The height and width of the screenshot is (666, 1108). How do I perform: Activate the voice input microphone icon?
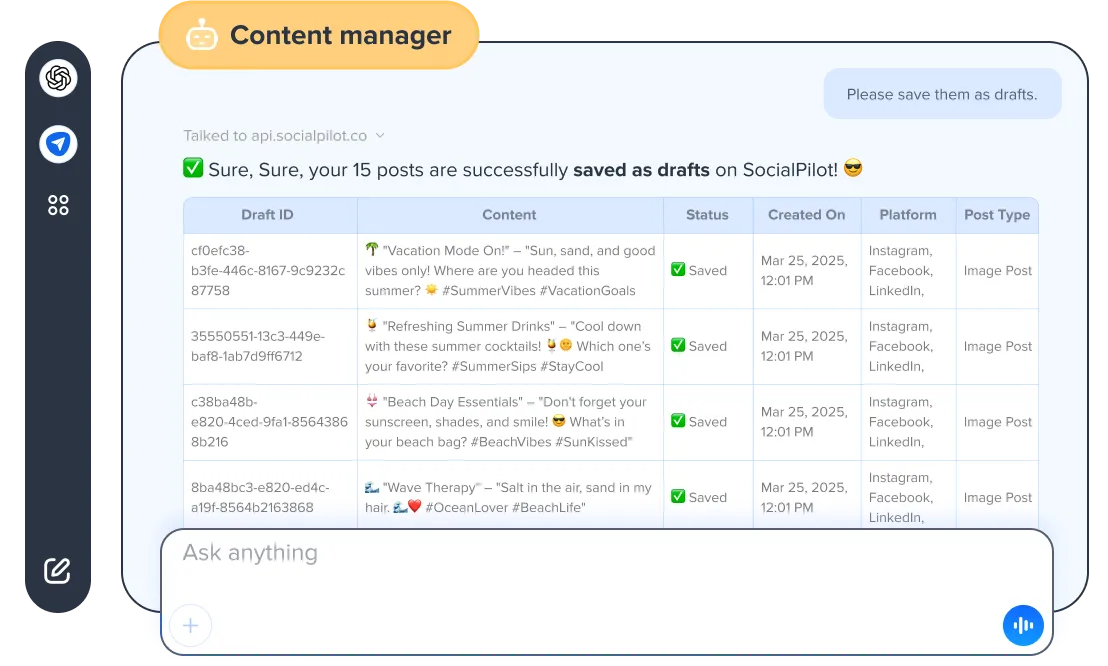(x=1023, y=624)
